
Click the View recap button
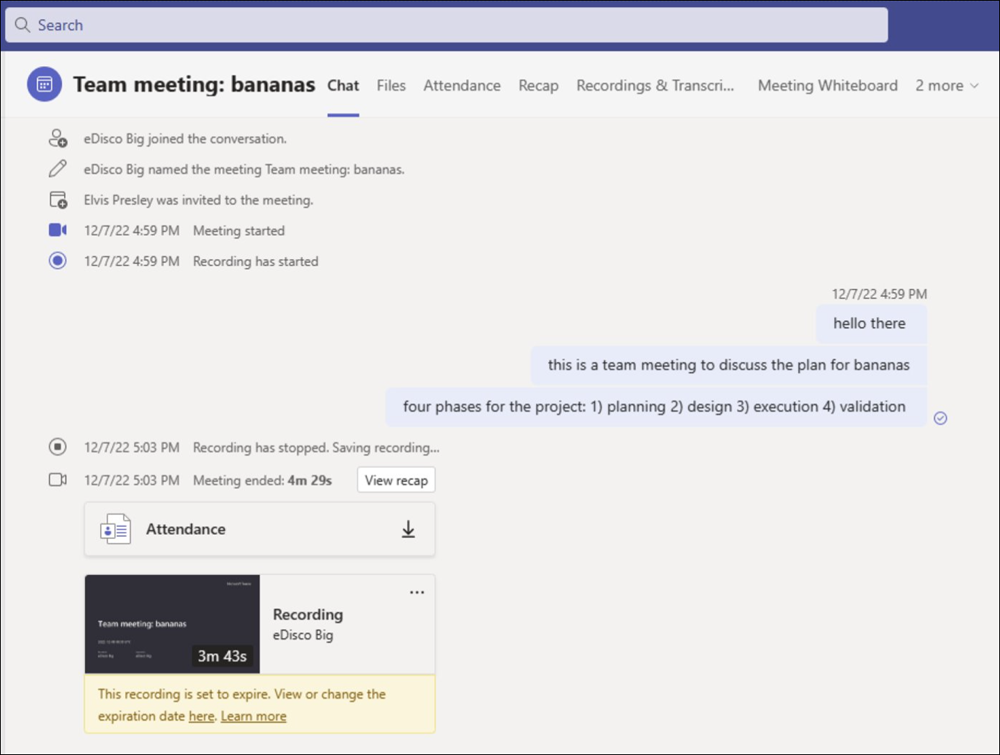tap(395, 480)
